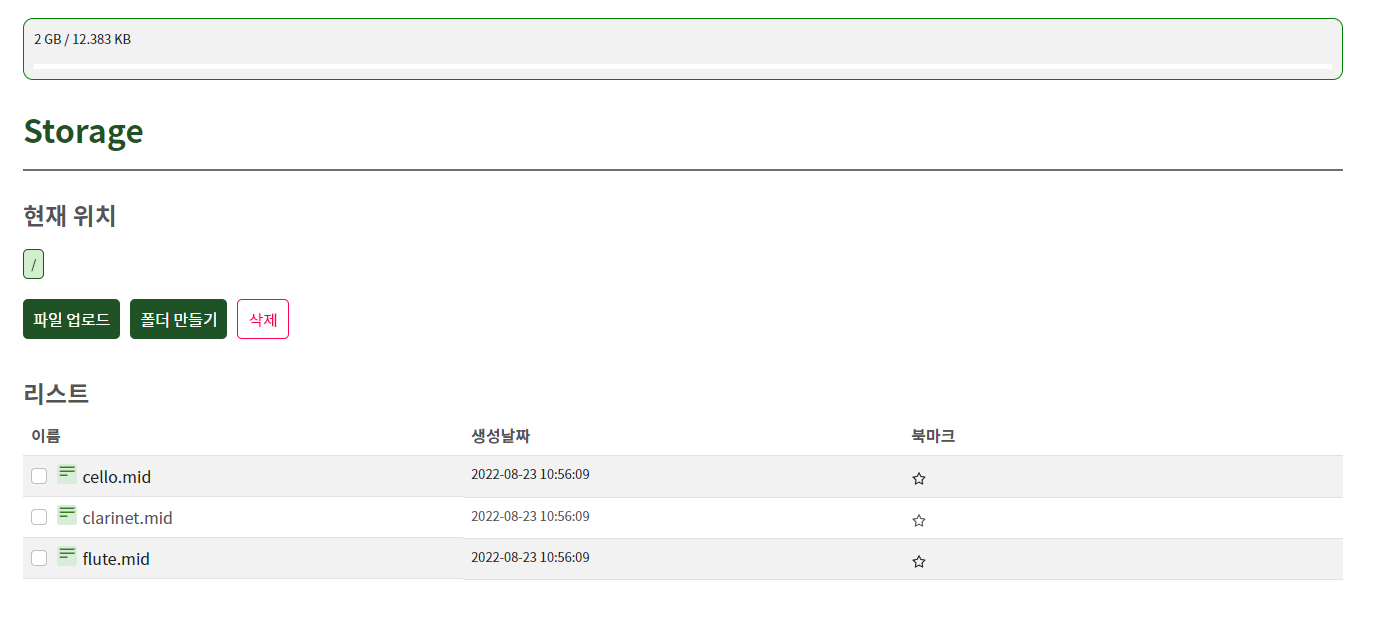Bookmark flute.mid with its star icon
The image size is (1374, 639).
[x=919, y=562]
